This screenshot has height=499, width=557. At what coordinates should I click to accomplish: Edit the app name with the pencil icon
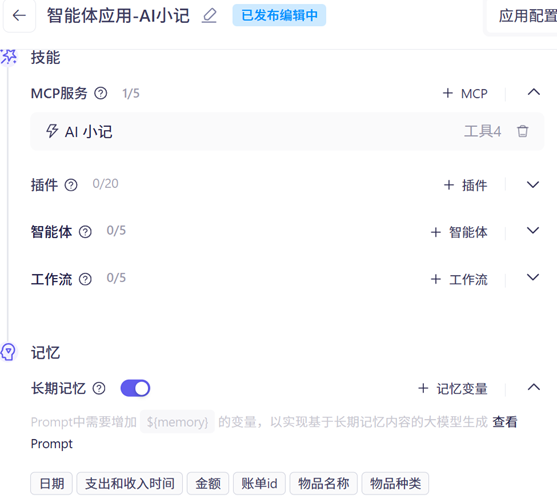pyautogui.click(x=209, y=16)
